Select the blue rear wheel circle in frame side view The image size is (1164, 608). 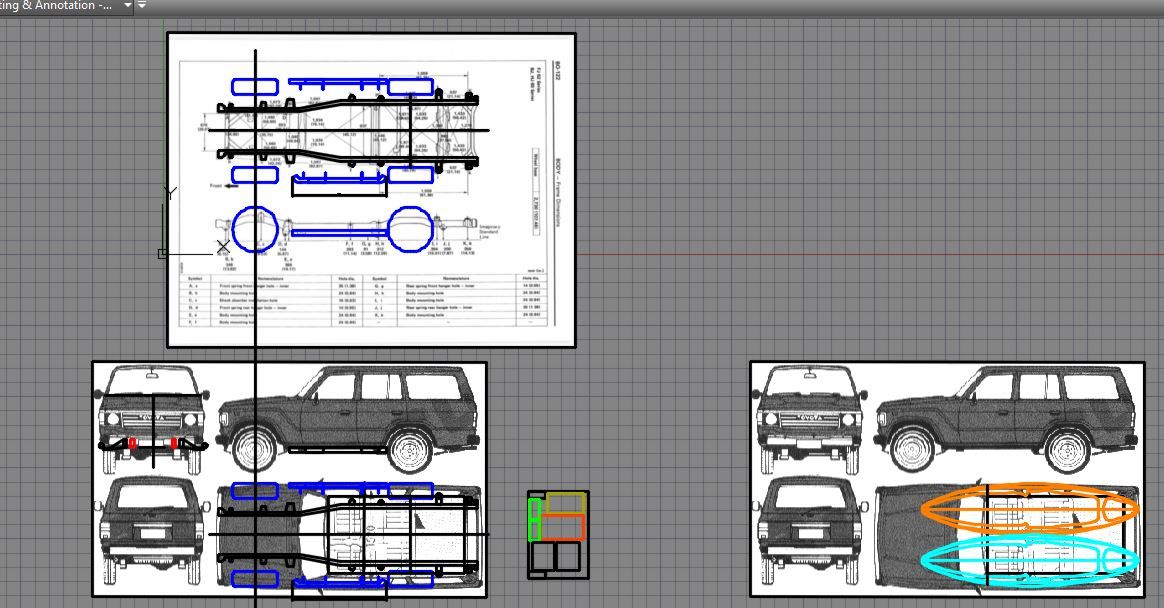411,229
